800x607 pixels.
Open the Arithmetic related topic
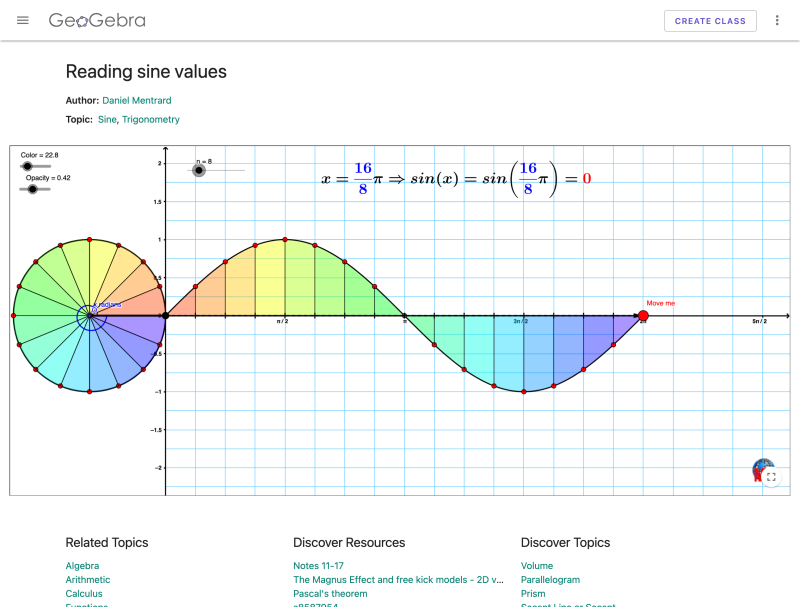click(88, 579)
